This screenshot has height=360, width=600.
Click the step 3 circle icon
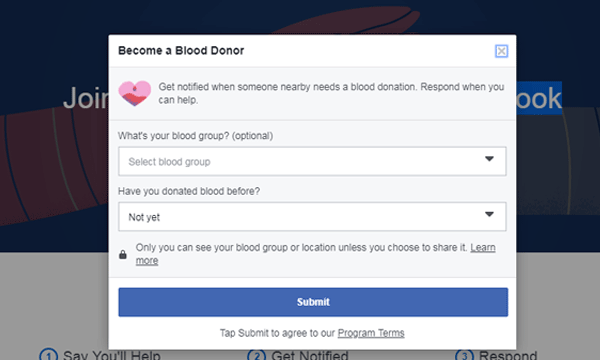pyautogui.click(x=464, y=356)
